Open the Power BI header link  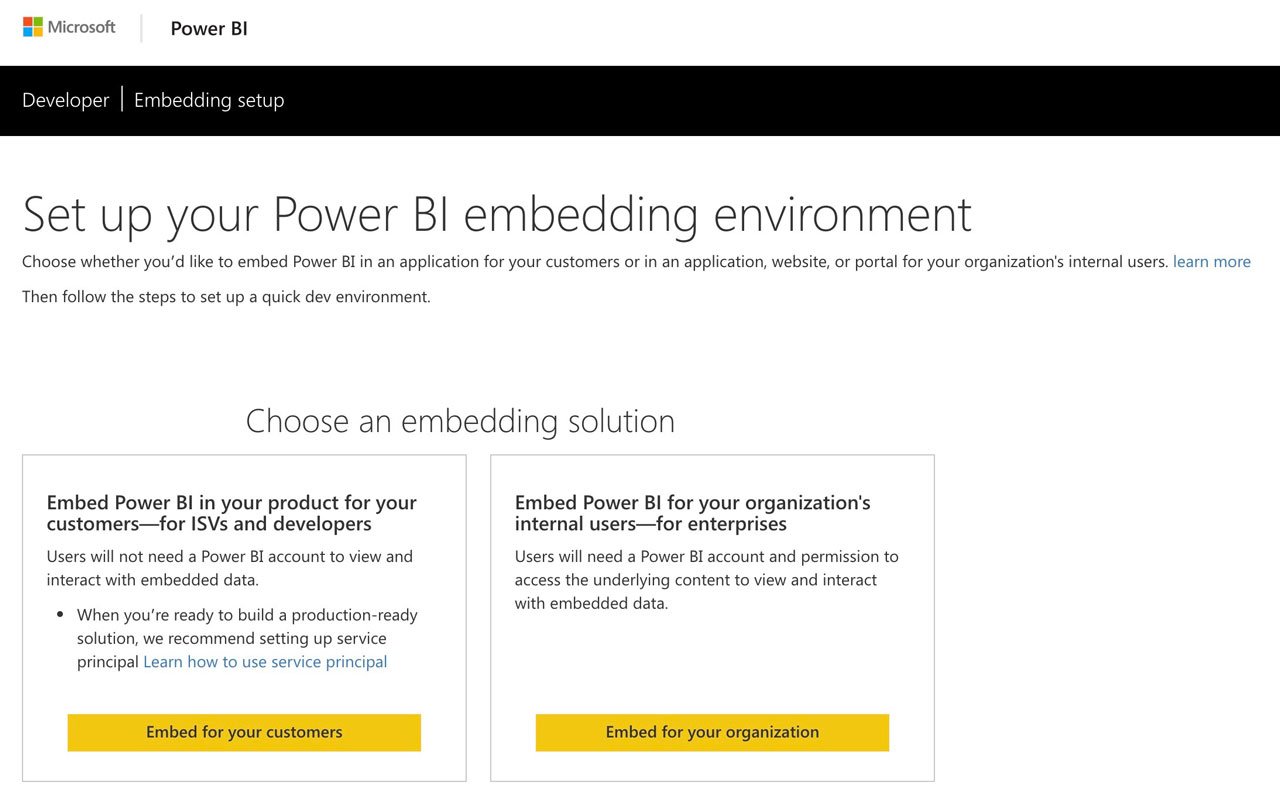[209, 29]
